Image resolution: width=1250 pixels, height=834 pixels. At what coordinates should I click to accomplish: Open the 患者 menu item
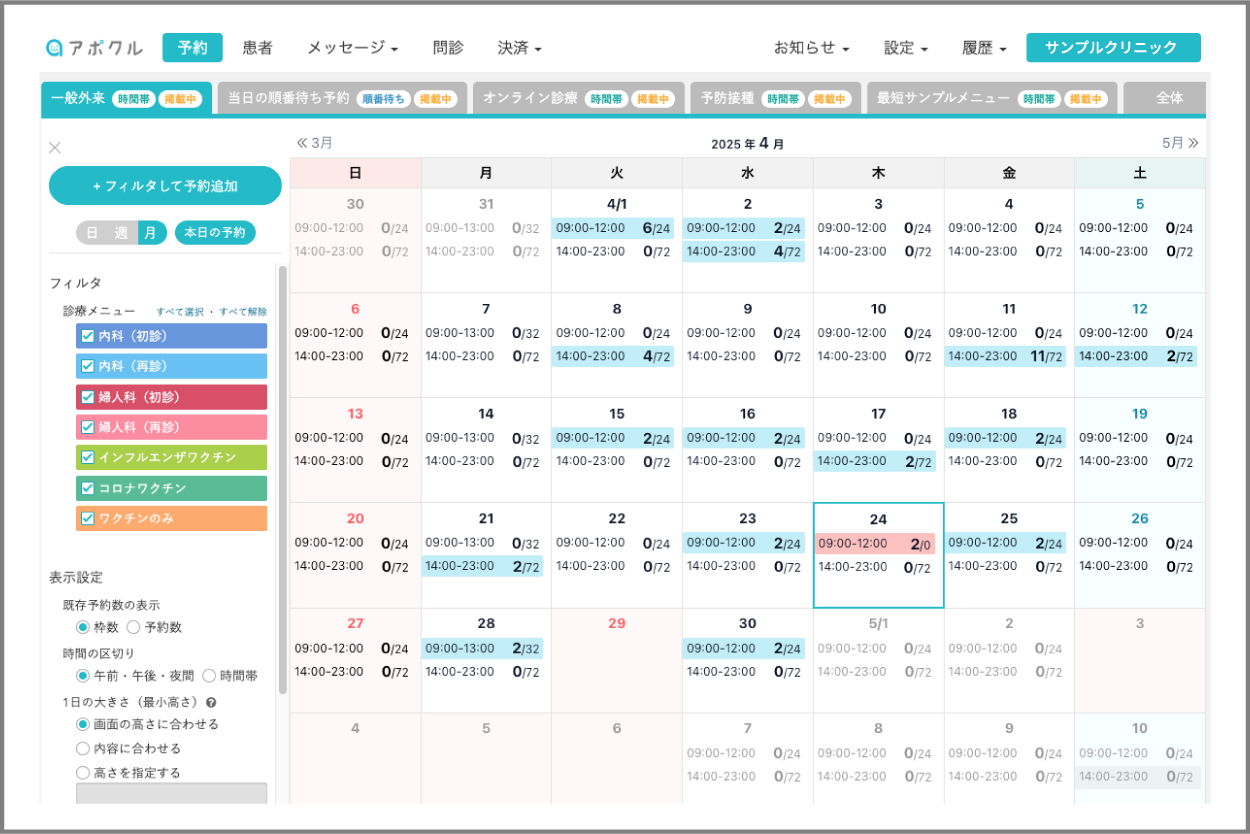257,48
